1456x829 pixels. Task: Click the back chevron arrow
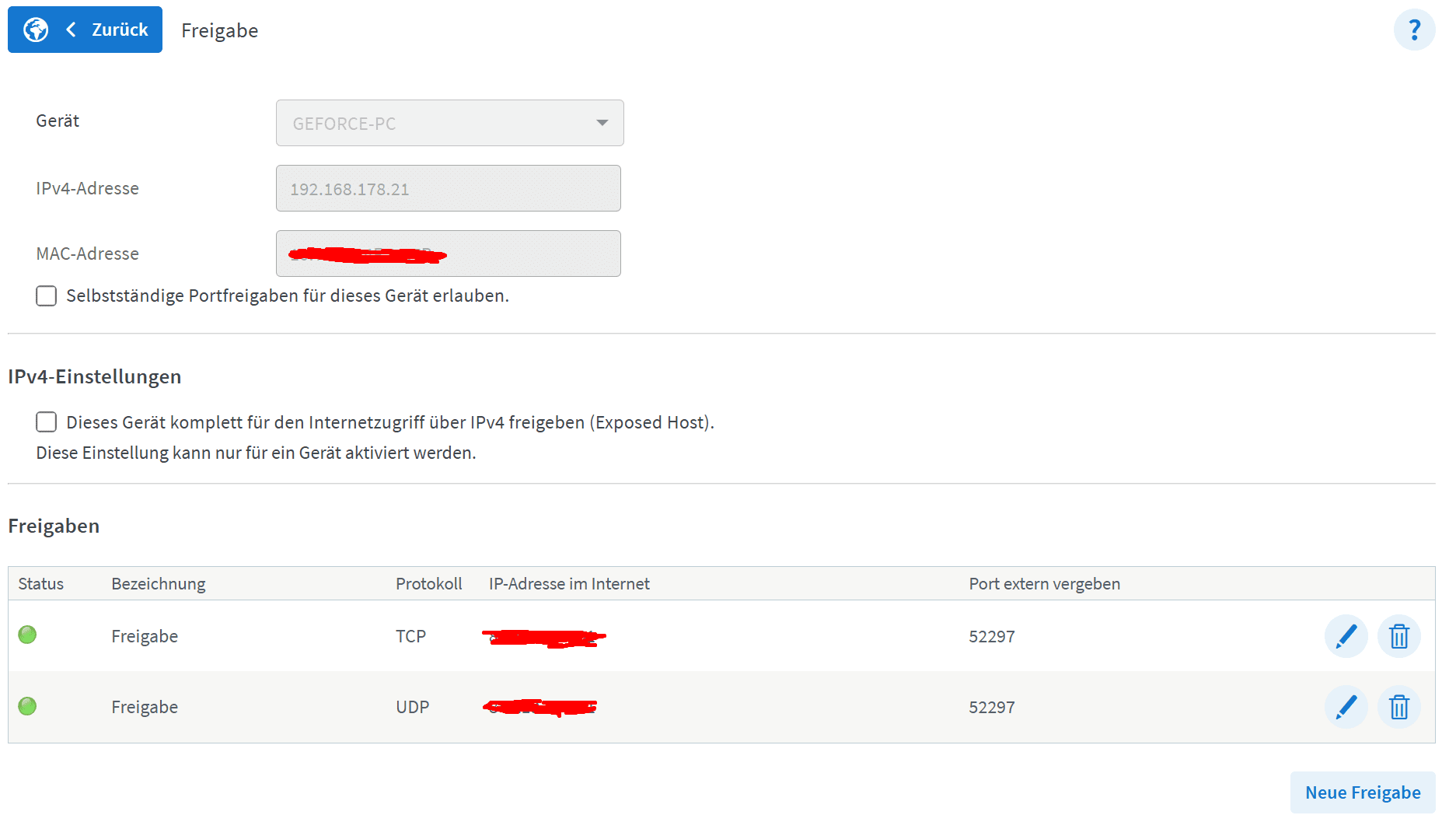[x=72, y=30]
